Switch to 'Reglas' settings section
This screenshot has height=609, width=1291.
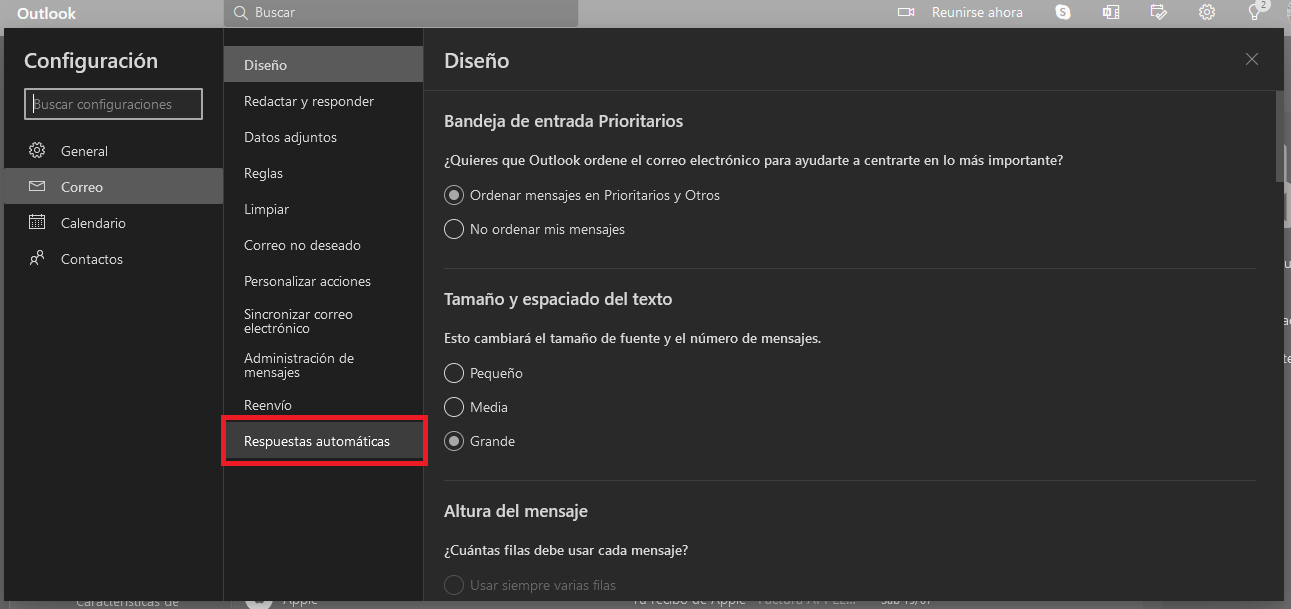click(x=263, y=172)
